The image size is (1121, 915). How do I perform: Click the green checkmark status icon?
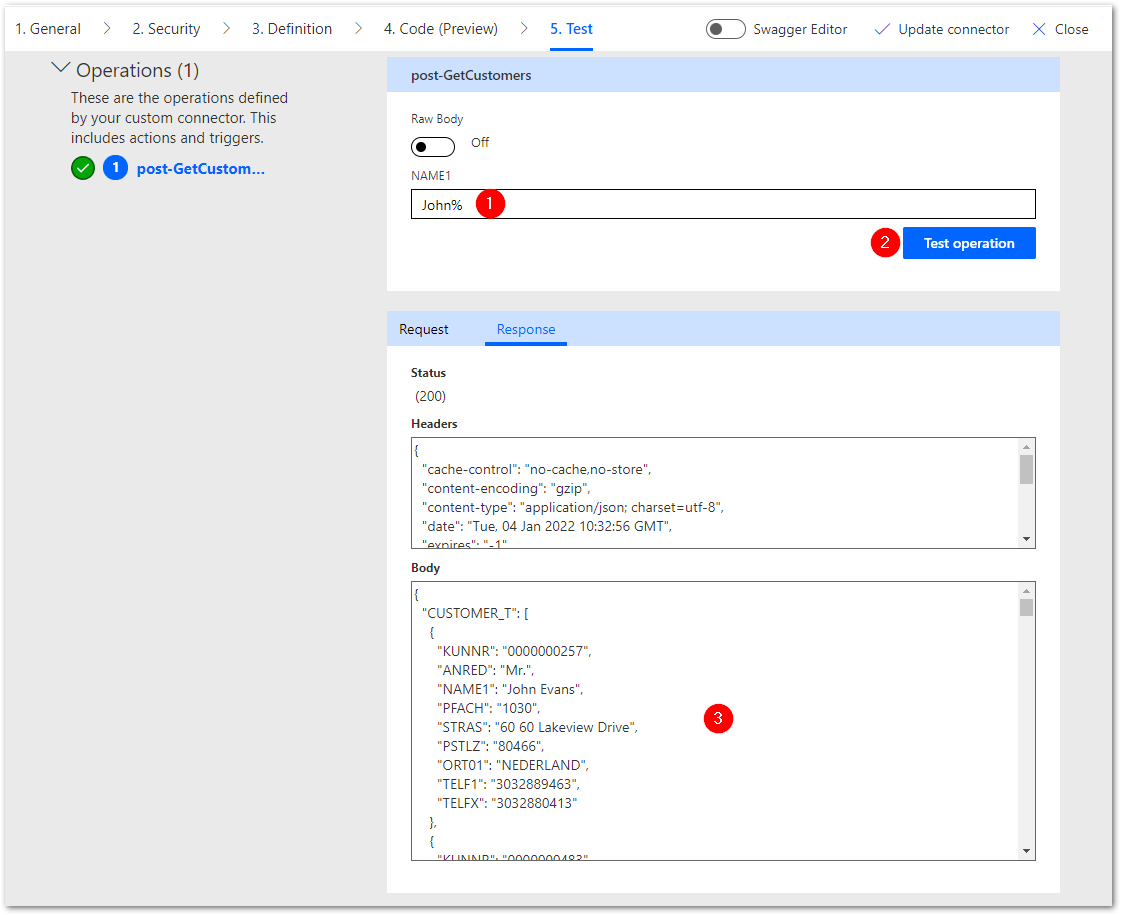[83, 168]
